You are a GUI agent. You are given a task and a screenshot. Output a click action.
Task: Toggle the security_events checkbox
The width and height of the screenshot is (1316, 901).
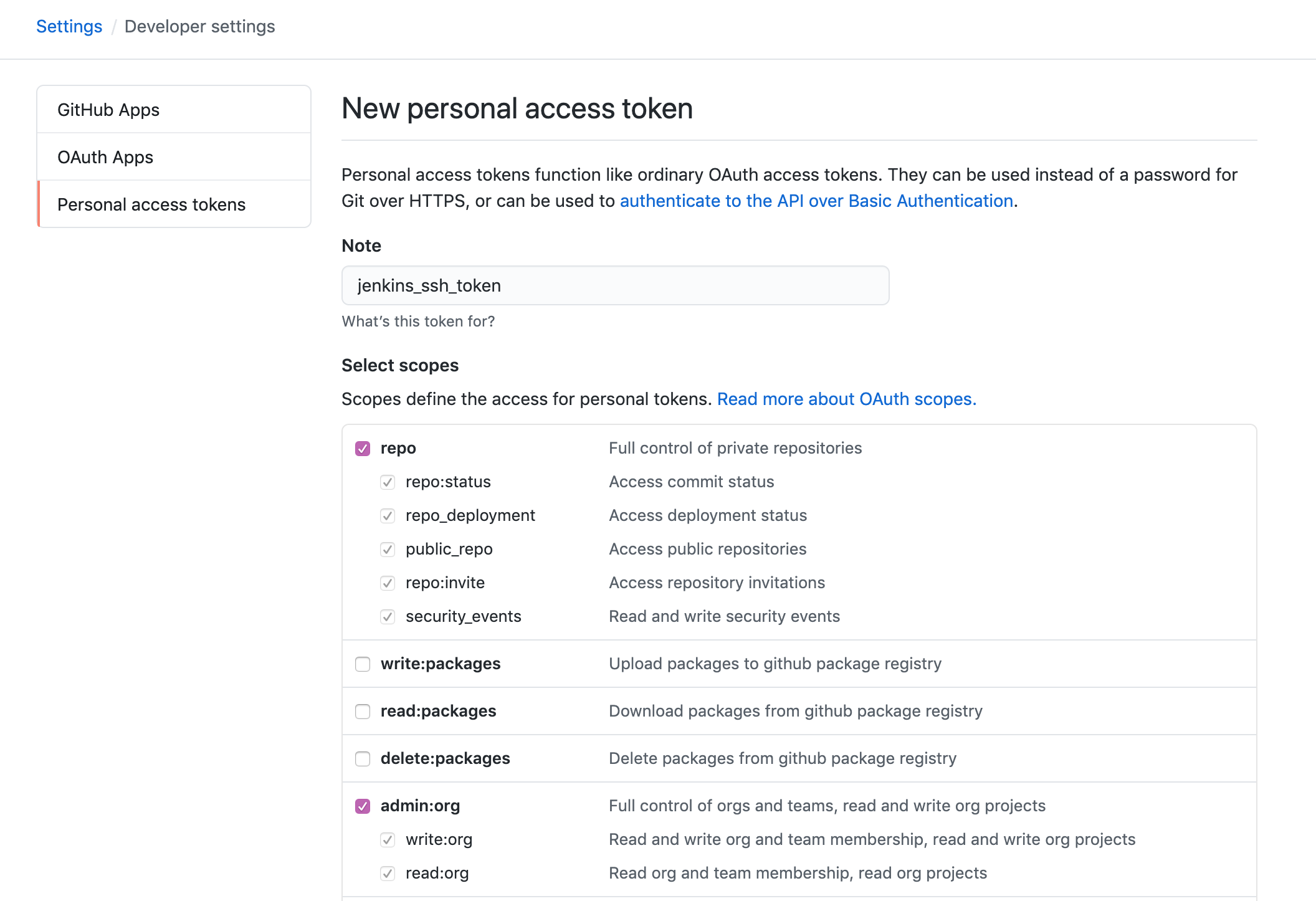388,617
